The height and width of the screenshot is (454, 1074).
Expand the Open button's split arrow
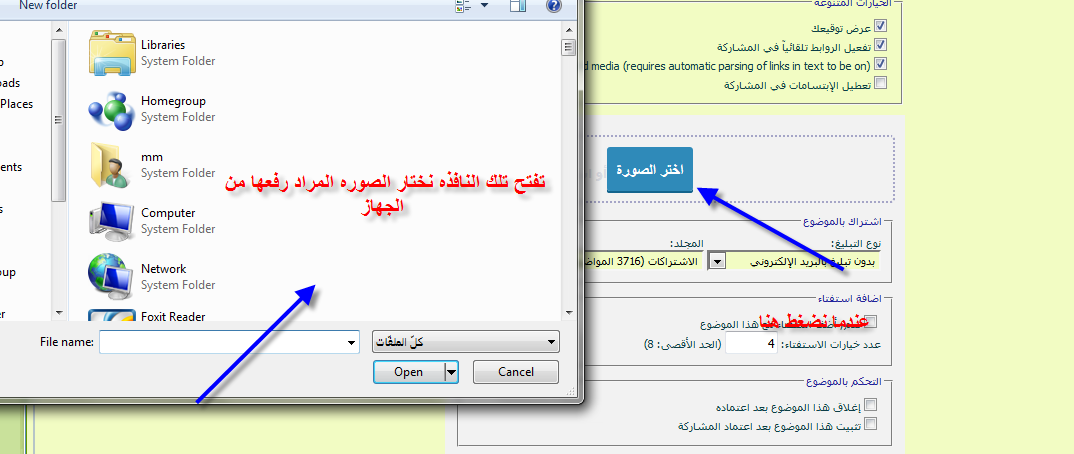451,372
